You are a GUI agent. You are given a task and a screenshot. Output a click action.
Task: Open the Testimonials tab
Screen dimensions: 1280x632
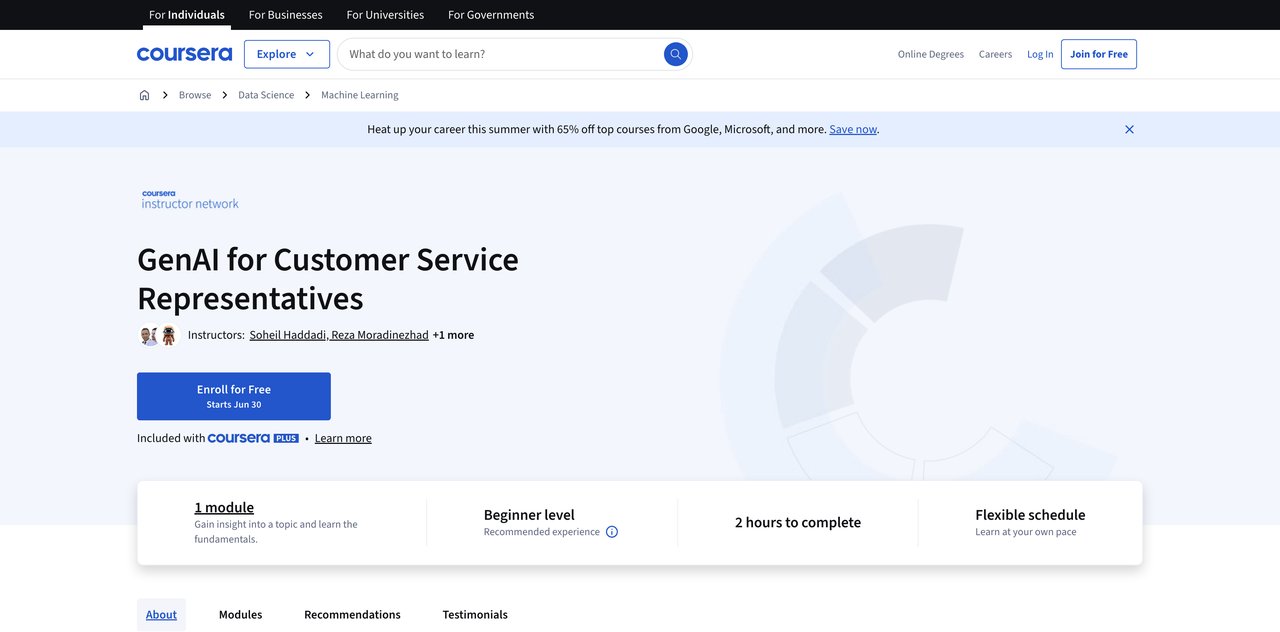[475, 615]
